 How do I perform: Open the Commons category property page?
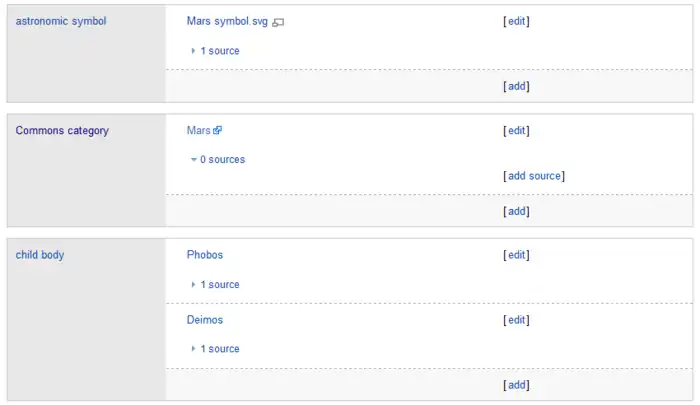pos(62,131)
